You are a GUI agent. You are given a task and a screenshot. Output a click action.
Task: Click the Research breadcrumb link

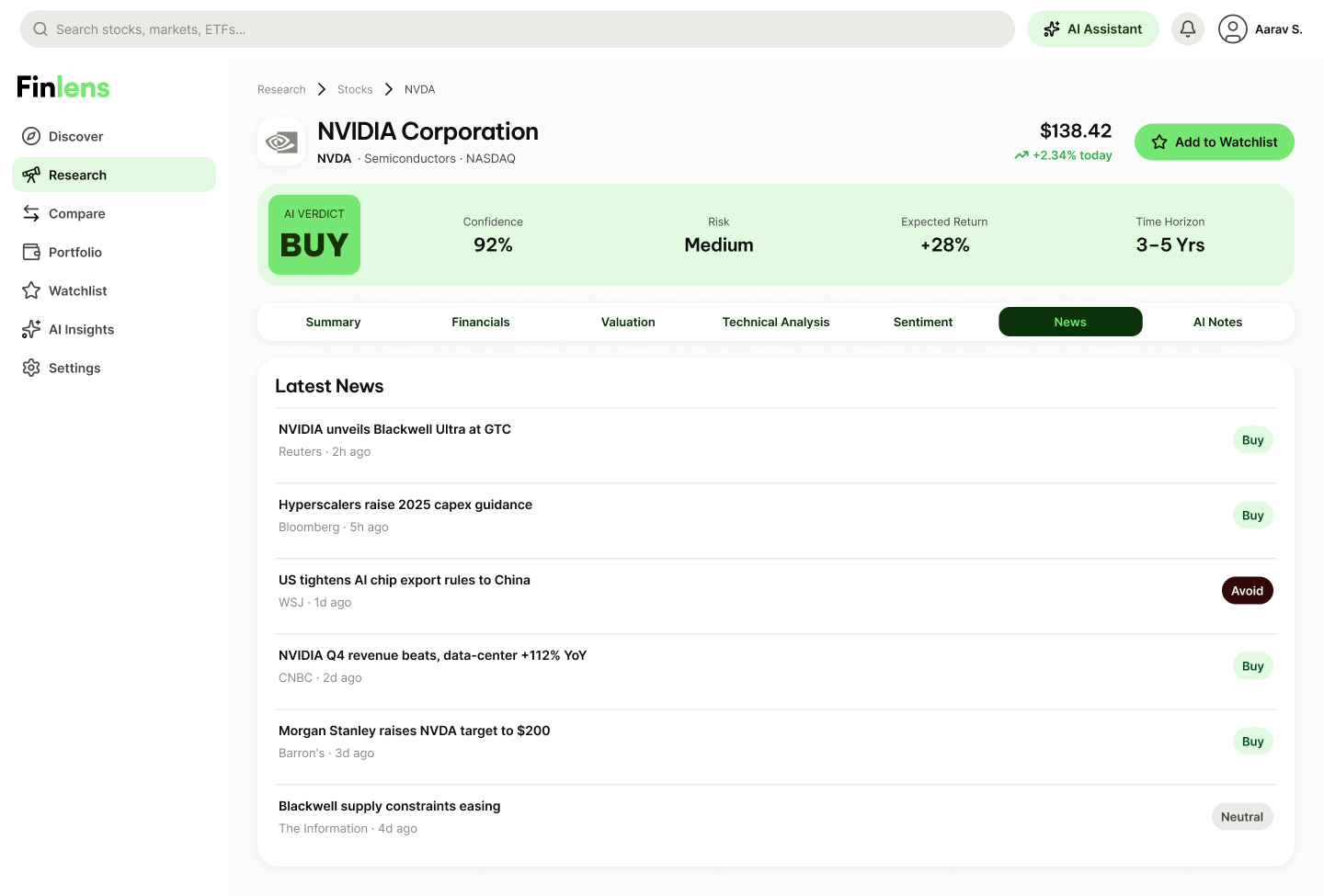tap(281, 89)
